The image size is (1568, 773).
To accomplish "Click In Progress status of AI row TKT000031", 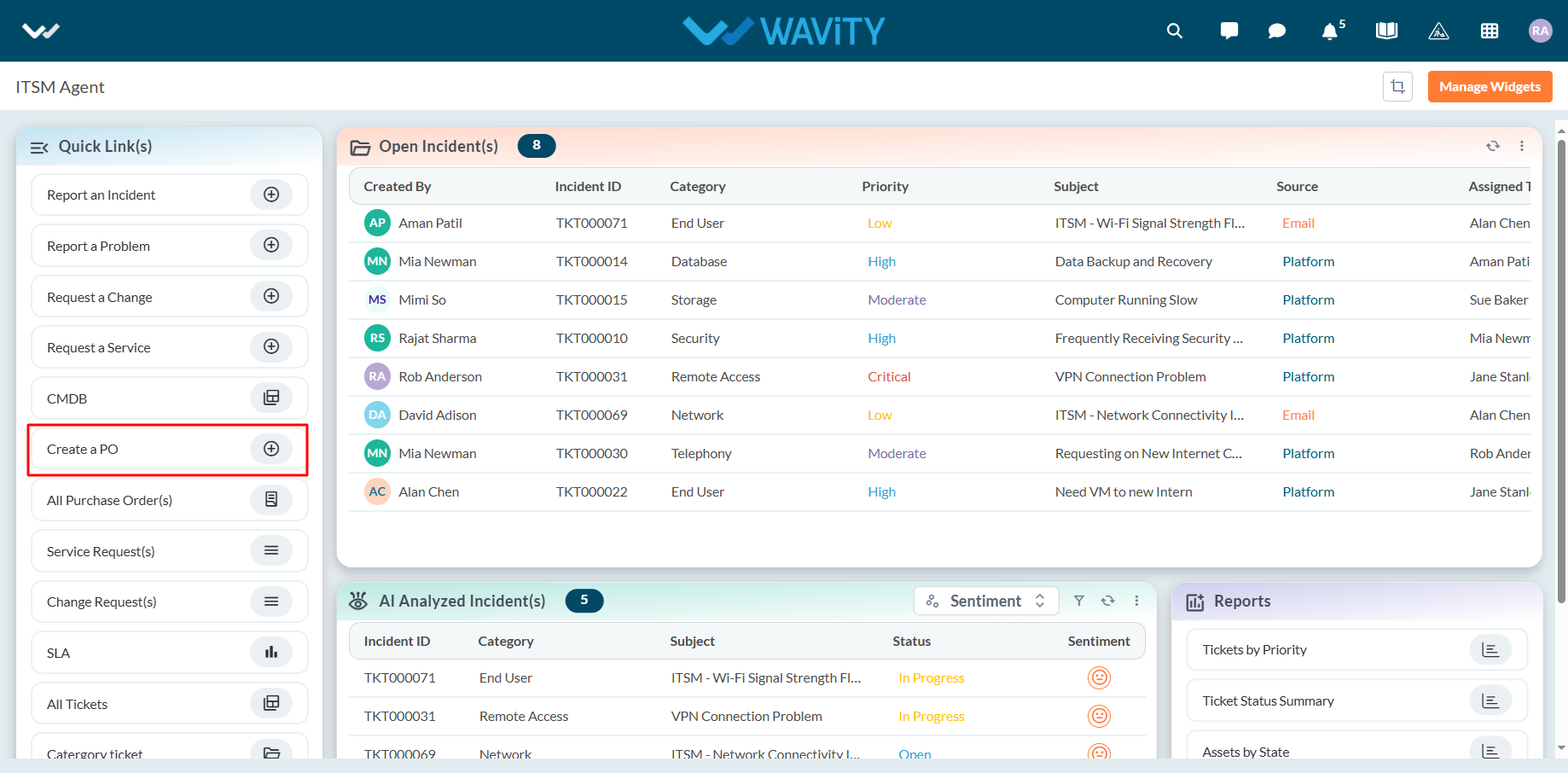I will tap(932, 716).
